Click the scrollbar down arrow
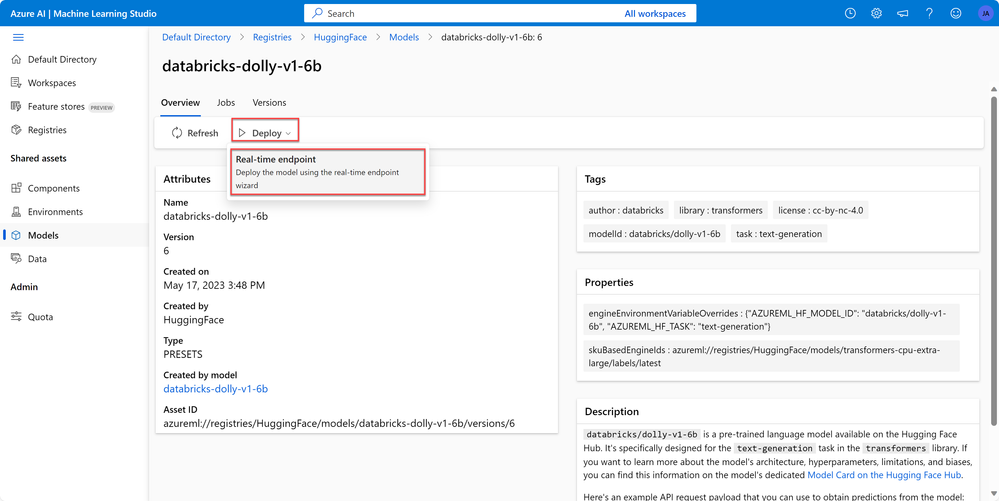 pos(993,493)
